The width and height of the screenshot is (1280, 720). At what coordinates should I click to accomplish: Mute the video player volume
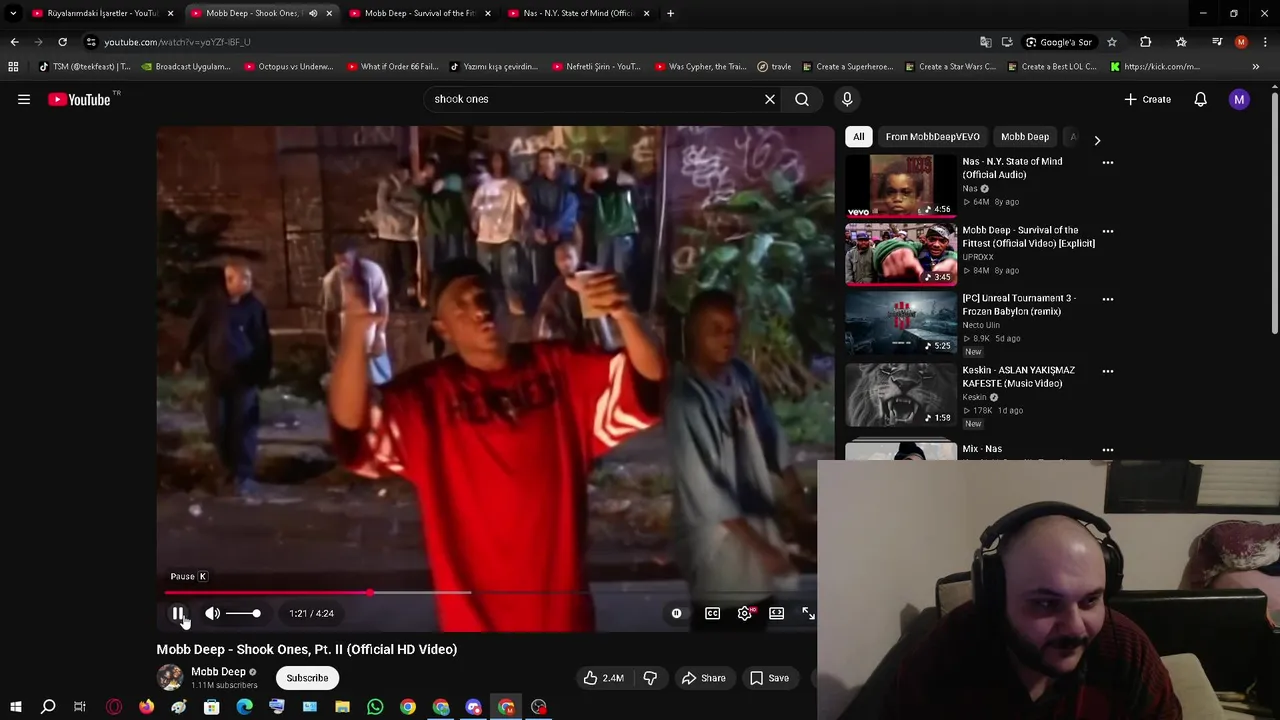pyautogui.click(x=213, y=613)
